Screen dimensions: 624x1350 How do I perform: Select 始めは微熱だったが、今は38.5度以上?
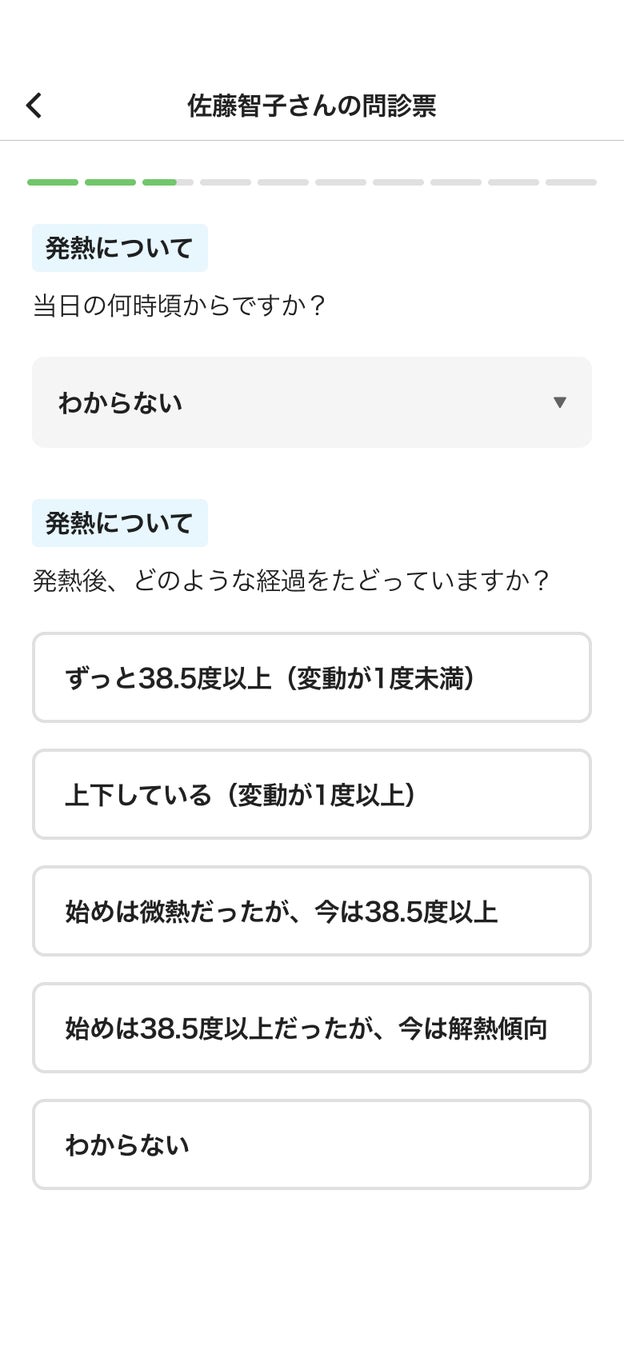pos(311,911)
